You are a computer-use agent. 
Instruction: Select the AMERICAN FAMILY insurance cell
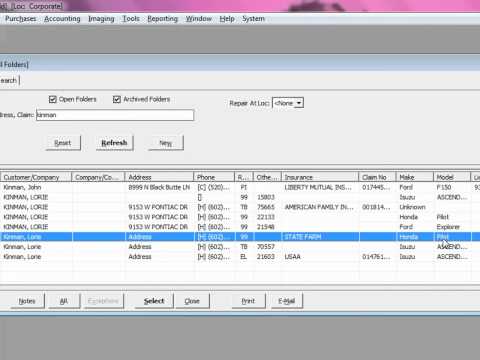(x=319, y=207)
